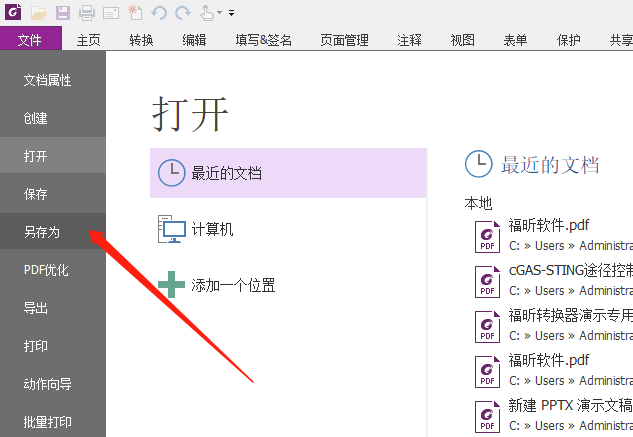The image size is (633, 437).
Task: Redo with the right curved arrow icon
Action: 183,13
